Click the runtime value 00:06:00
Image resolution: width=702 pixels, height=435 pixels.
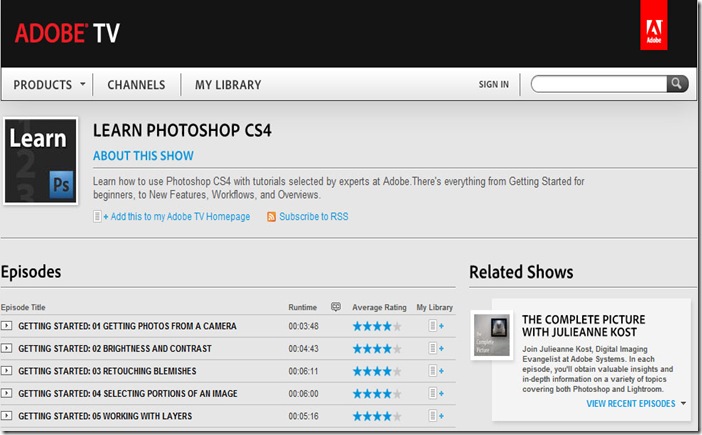tap(303, 394)
